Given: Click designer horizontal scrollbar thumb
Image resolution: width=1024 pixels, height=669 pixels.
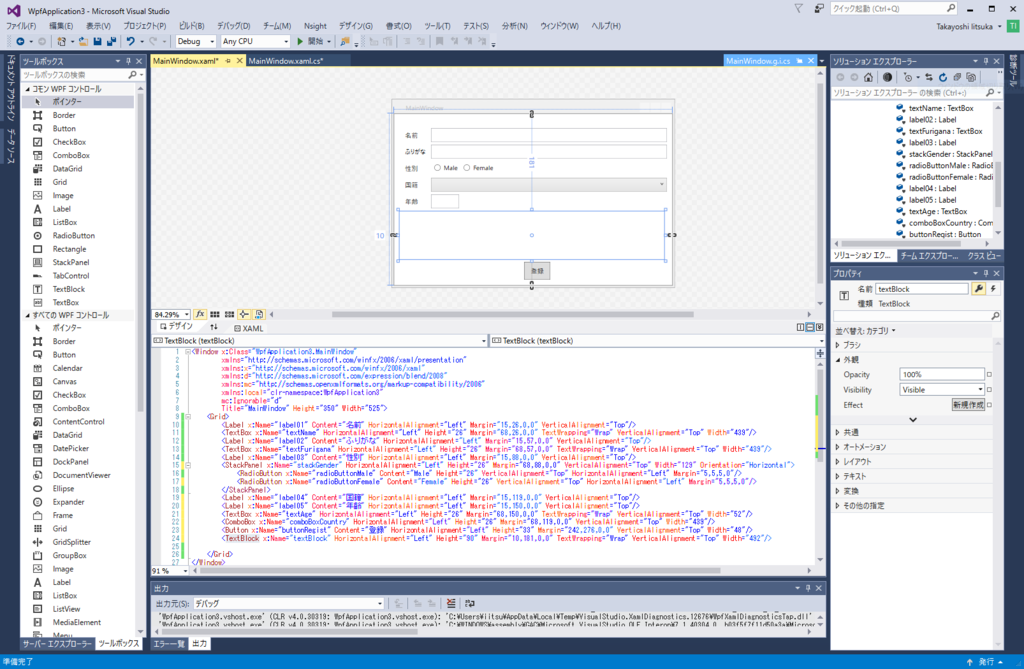Looking at the screenshot, I should tap(513, 314).
